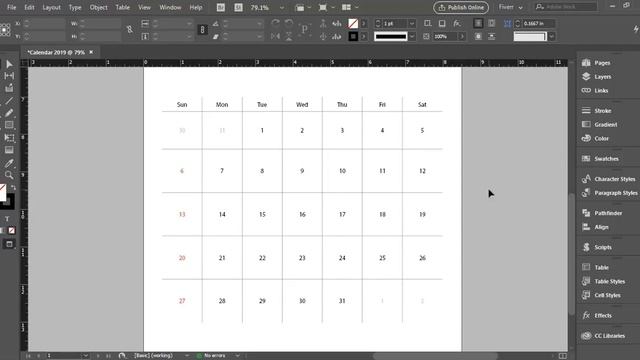Click fill and stroke swatch in toolbox

pyautogui.click(x=6, y=197)
